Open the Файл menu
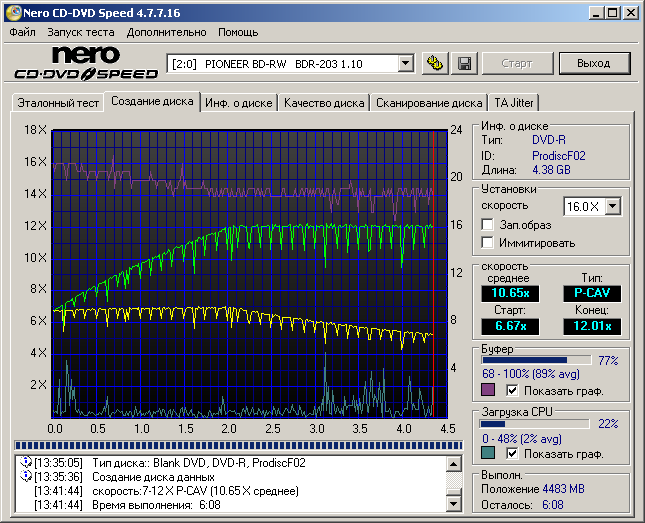The image size is (645, 523). 22,32
